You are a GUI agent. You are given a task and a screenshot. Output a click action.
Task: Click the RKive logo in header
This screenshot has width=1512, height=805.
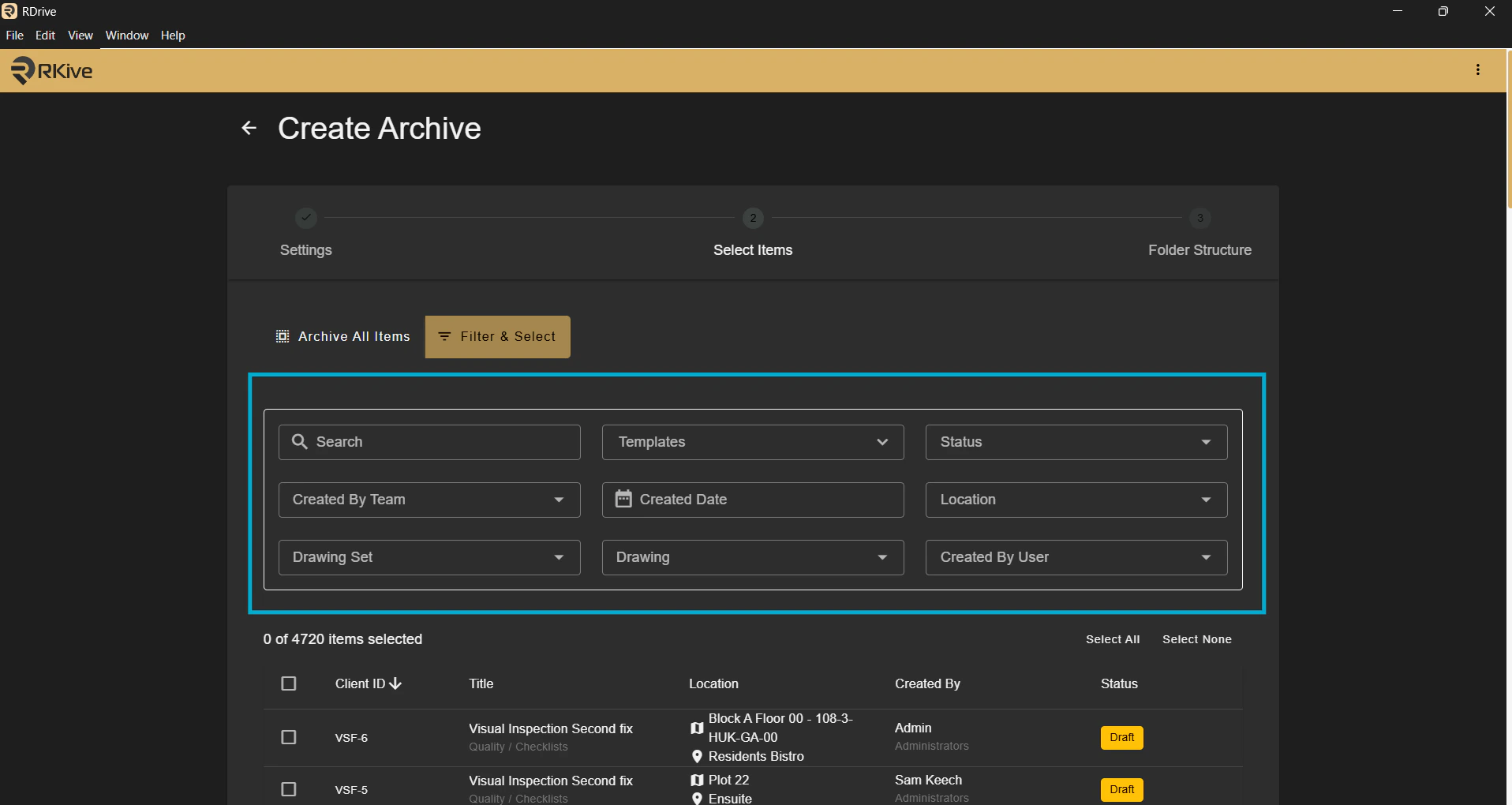pos(52,71)
